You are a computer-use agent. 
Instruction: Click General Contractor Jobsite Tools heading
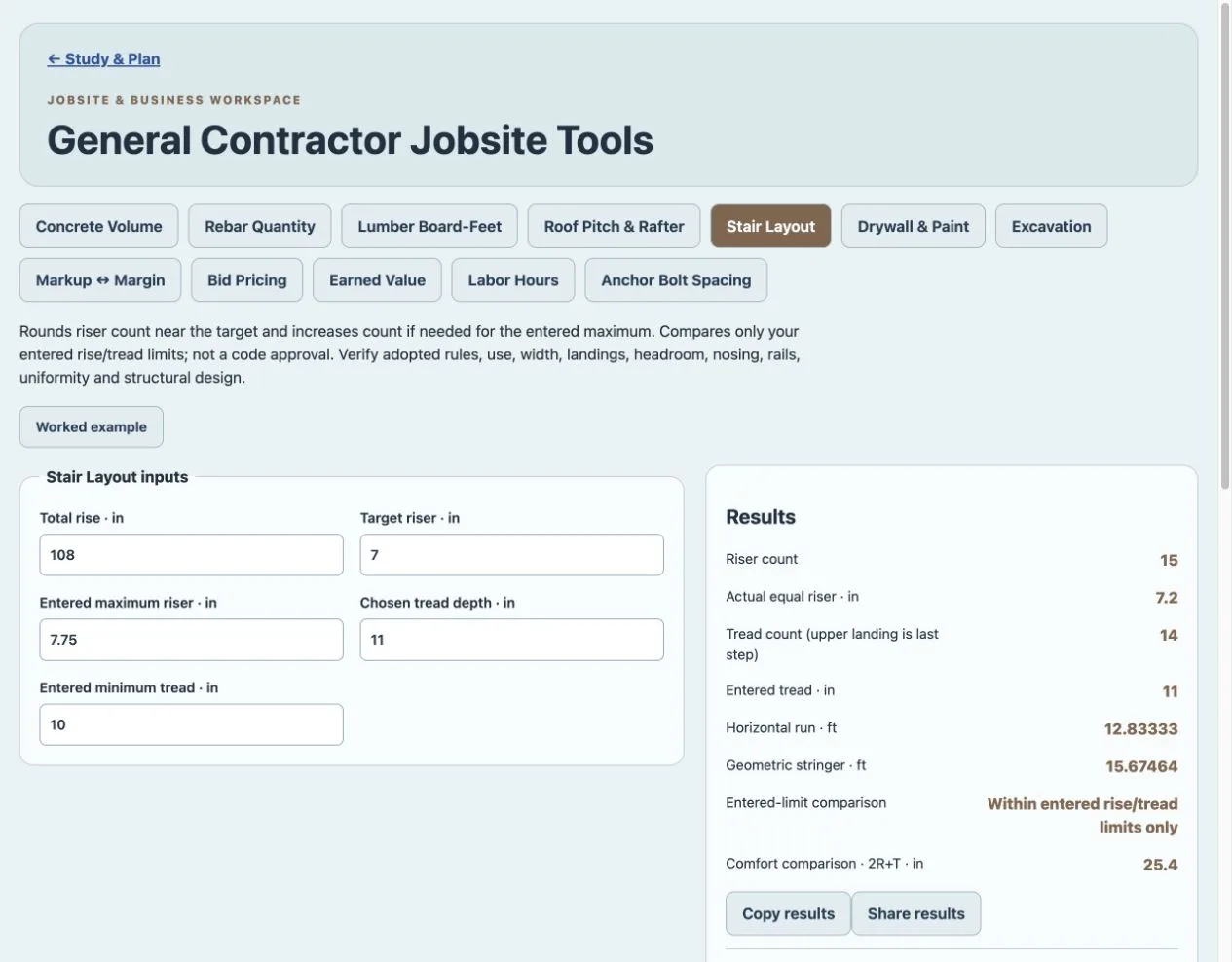pos(350,140)
